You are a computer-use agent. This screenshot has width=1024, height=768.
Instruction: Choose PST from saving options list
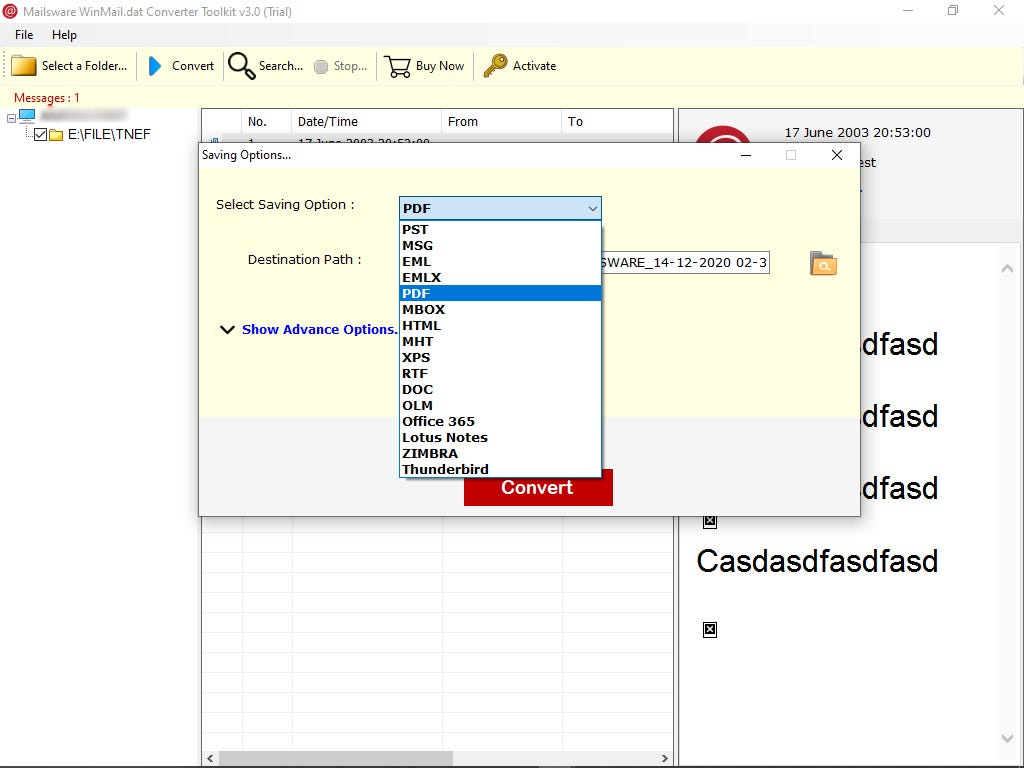500,229
